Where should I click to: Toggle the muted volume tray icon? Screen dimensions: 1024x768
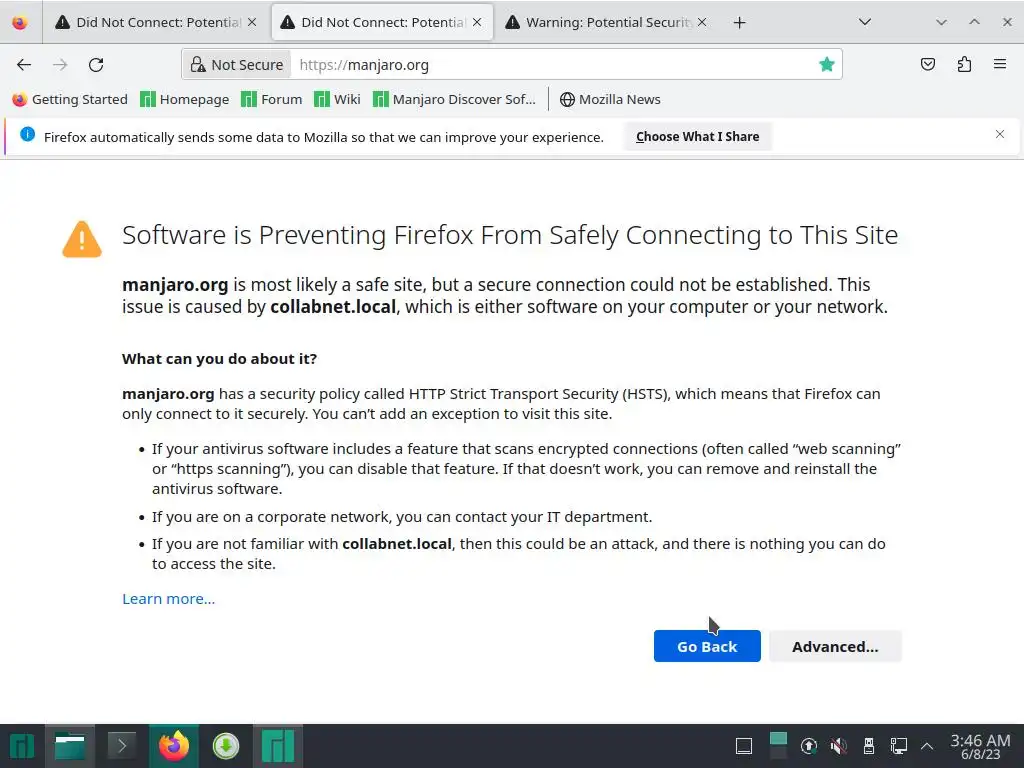click(839, 746)
